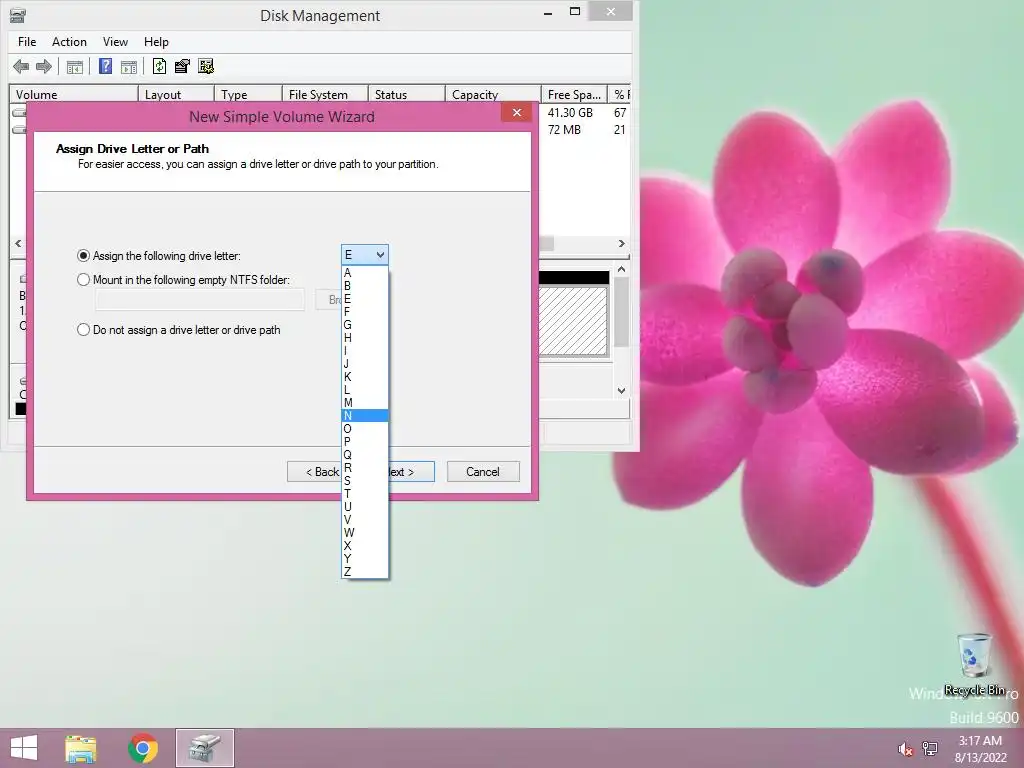Choose drive letter Z at the list bottom
The height and width of the screenshot is (768, 1024).
[x=364, y=571]
